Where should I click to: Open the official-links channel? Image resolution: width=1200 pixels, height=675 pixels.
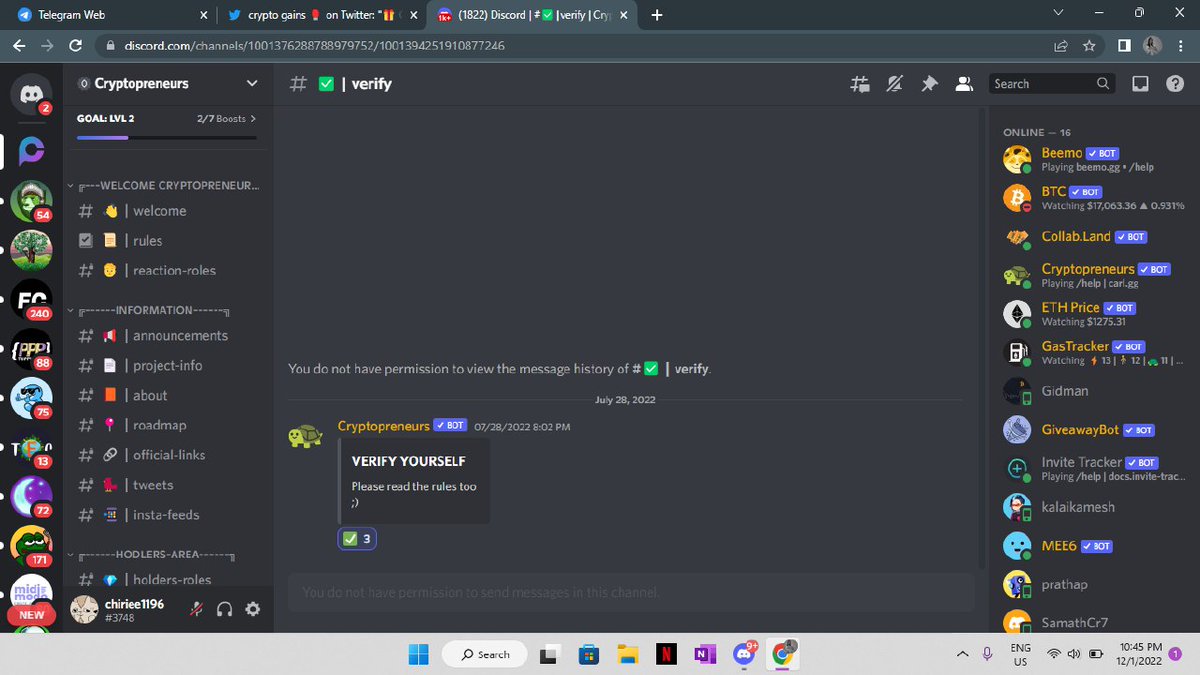(x=168, y=455)
